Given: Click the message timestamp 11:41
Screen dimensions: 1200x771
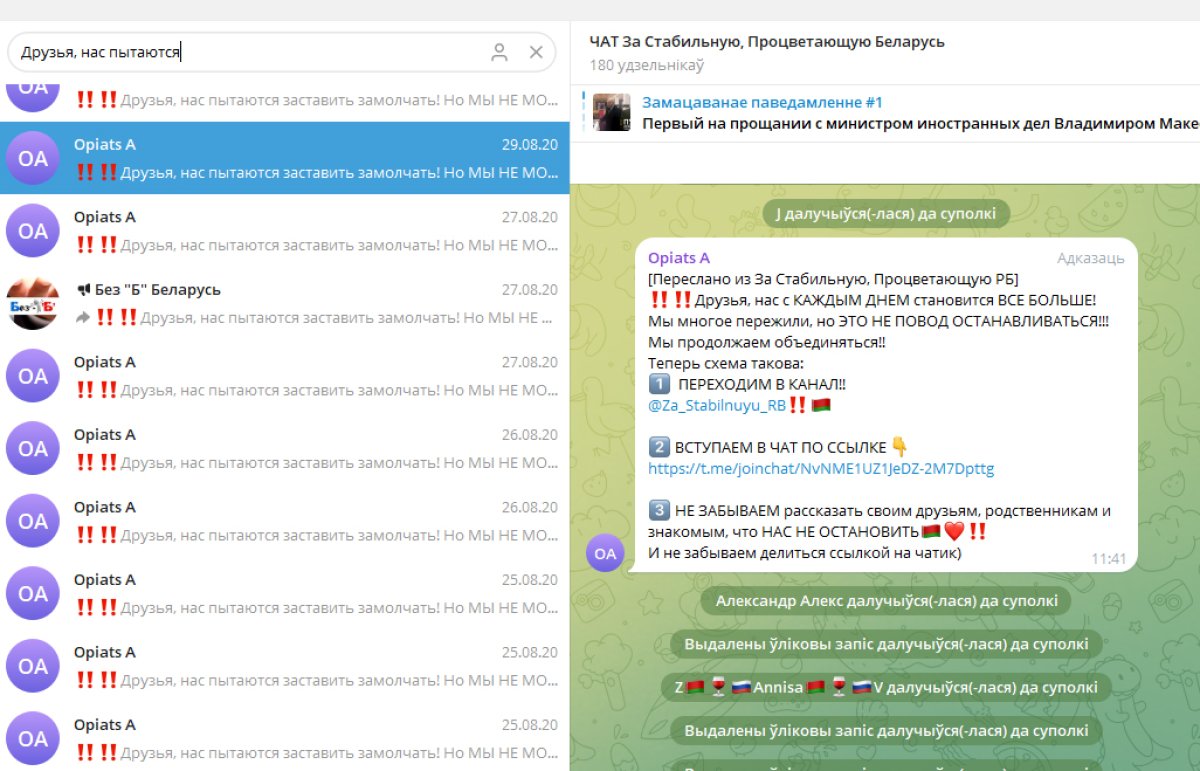Looking at the screenshot, I should pos(1109,558).
